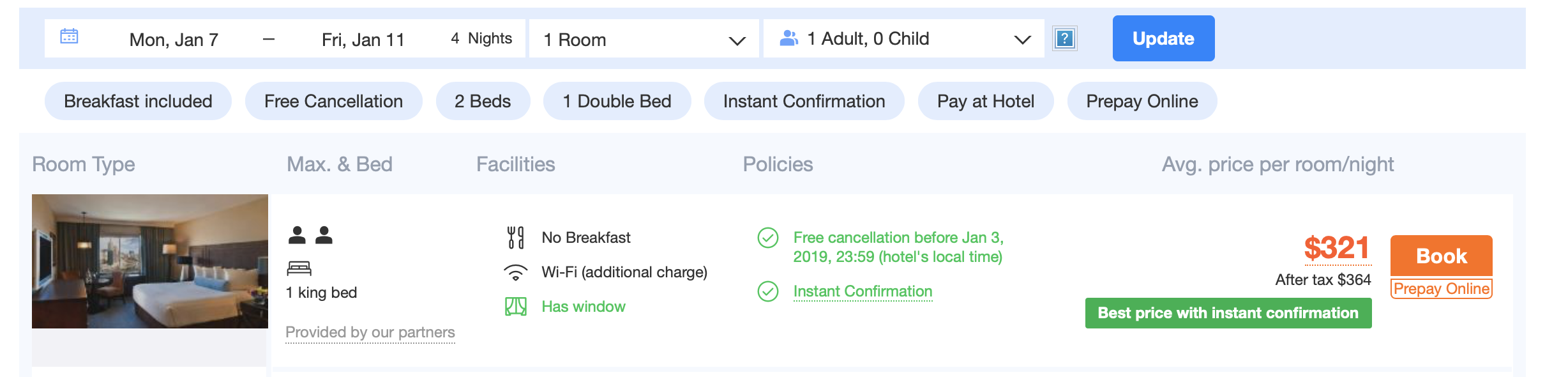1568x377 pixels.
Task: Filter by 1 Double Bed
Action: click(617, 101)
